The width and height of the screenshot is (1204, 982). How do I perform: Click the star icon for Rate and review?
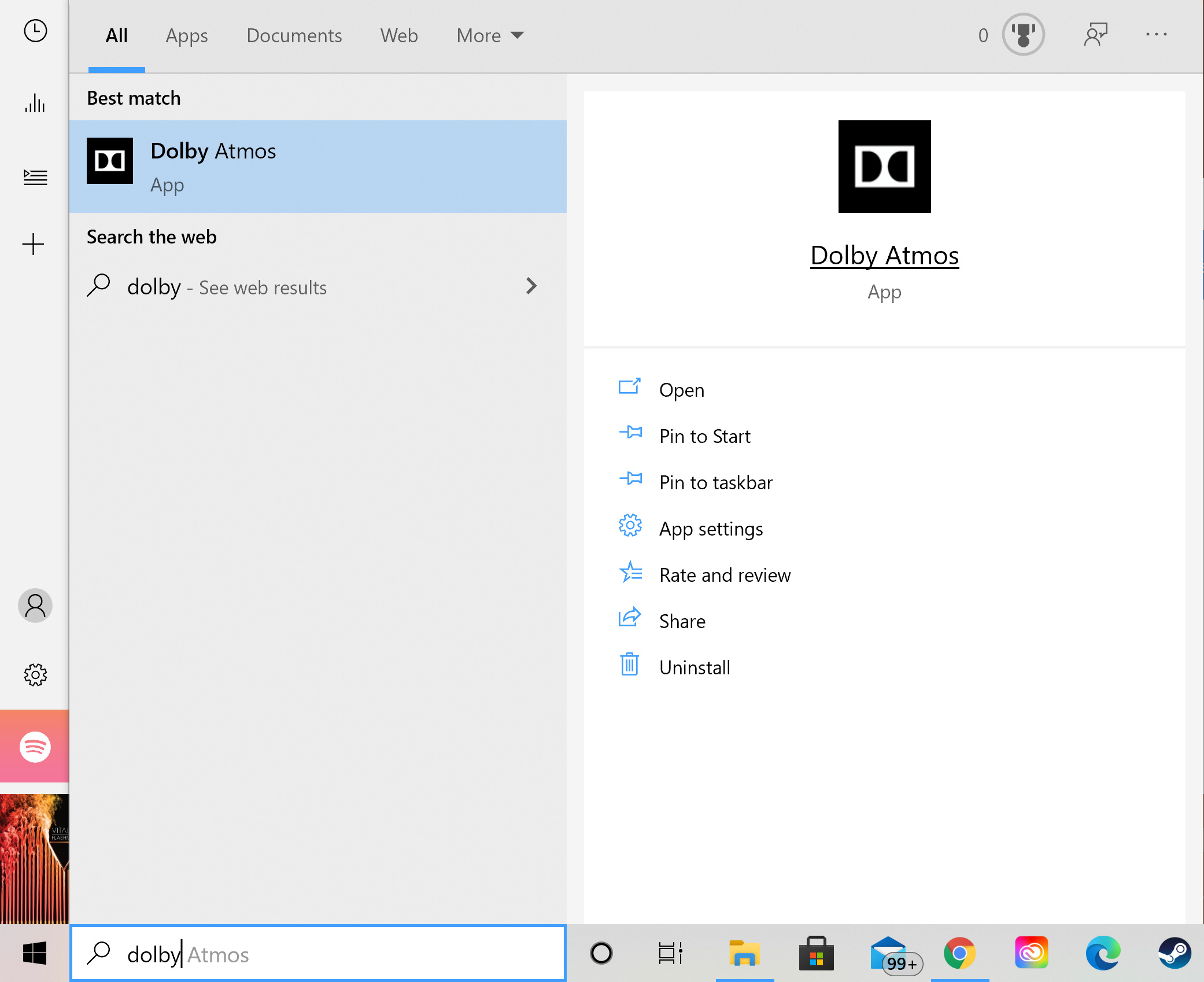(630, 572)
